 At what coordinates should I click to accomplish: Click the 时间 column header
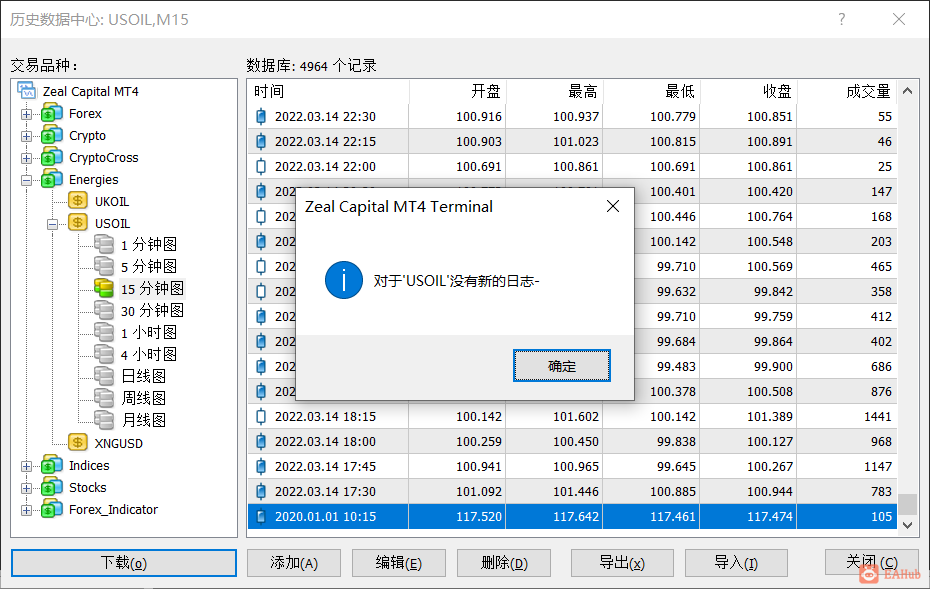328,91
